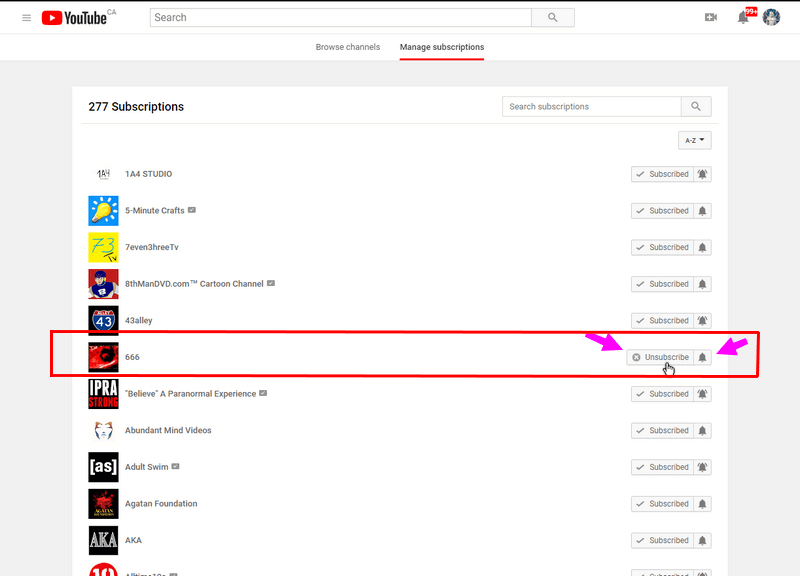Open IPRA Strong channel thumbnail
The width and height of the screenshot is (800, 576).
click(104, 394)
